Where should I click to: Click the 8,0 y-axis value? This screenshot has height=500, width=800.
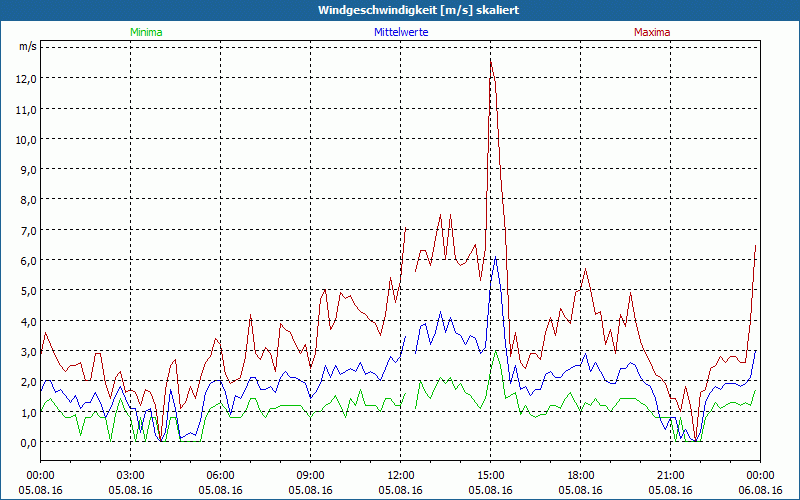tap(30, 199)
